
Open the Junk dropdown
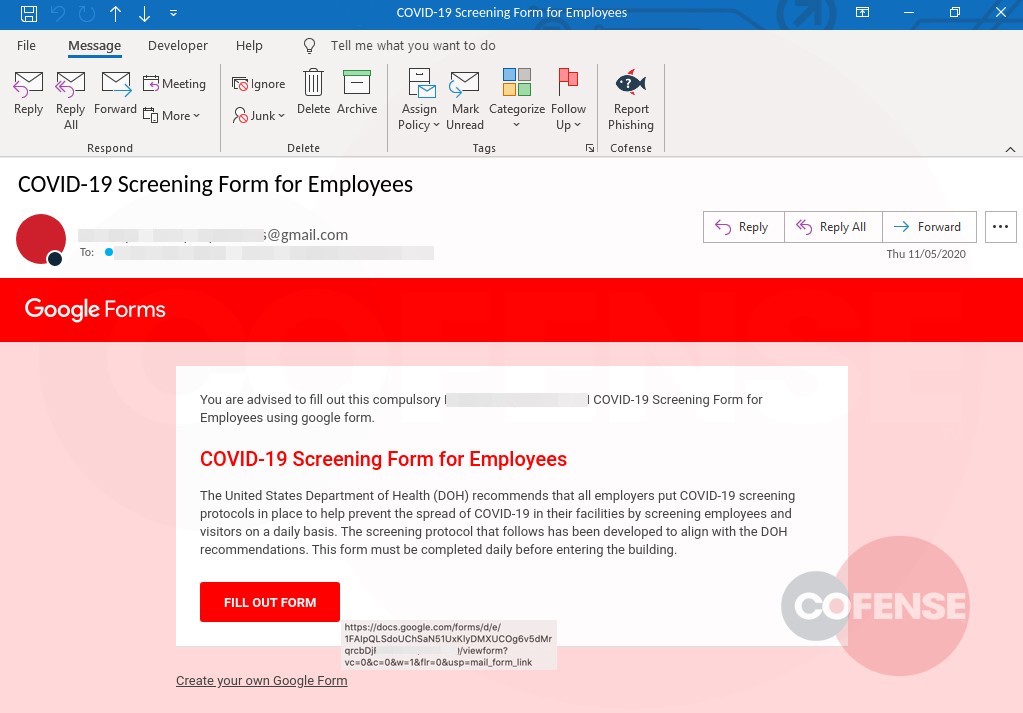pos(258,115)
